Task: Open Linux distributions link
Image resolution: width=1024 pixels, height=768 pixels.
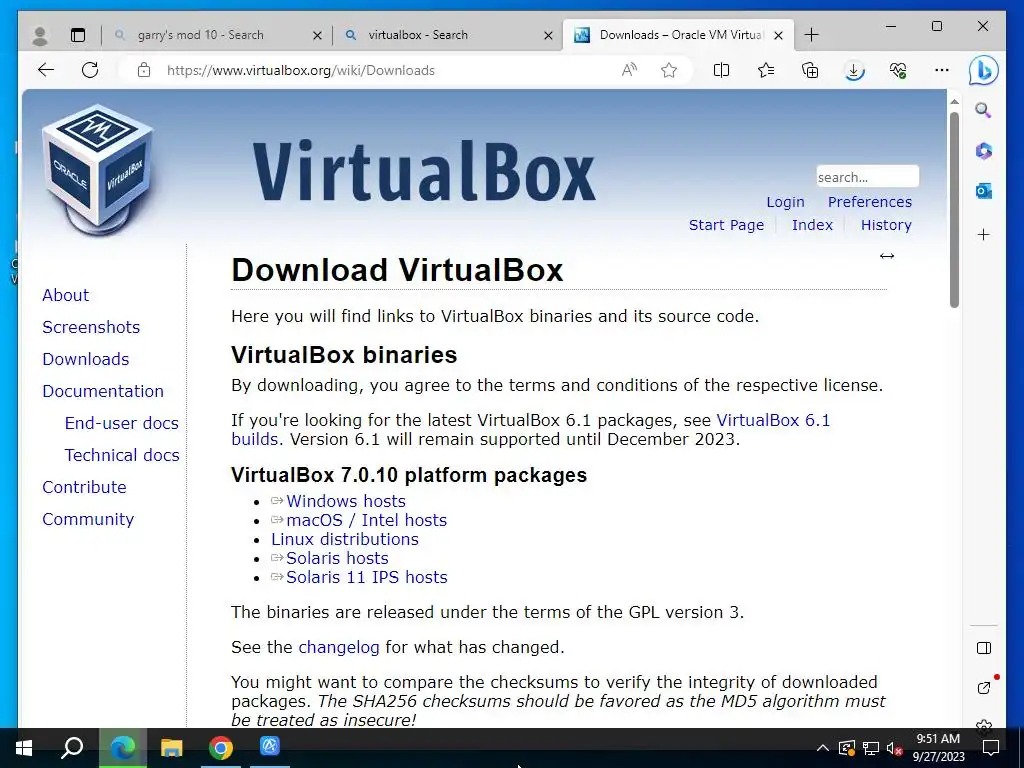Action: (345, 539)
